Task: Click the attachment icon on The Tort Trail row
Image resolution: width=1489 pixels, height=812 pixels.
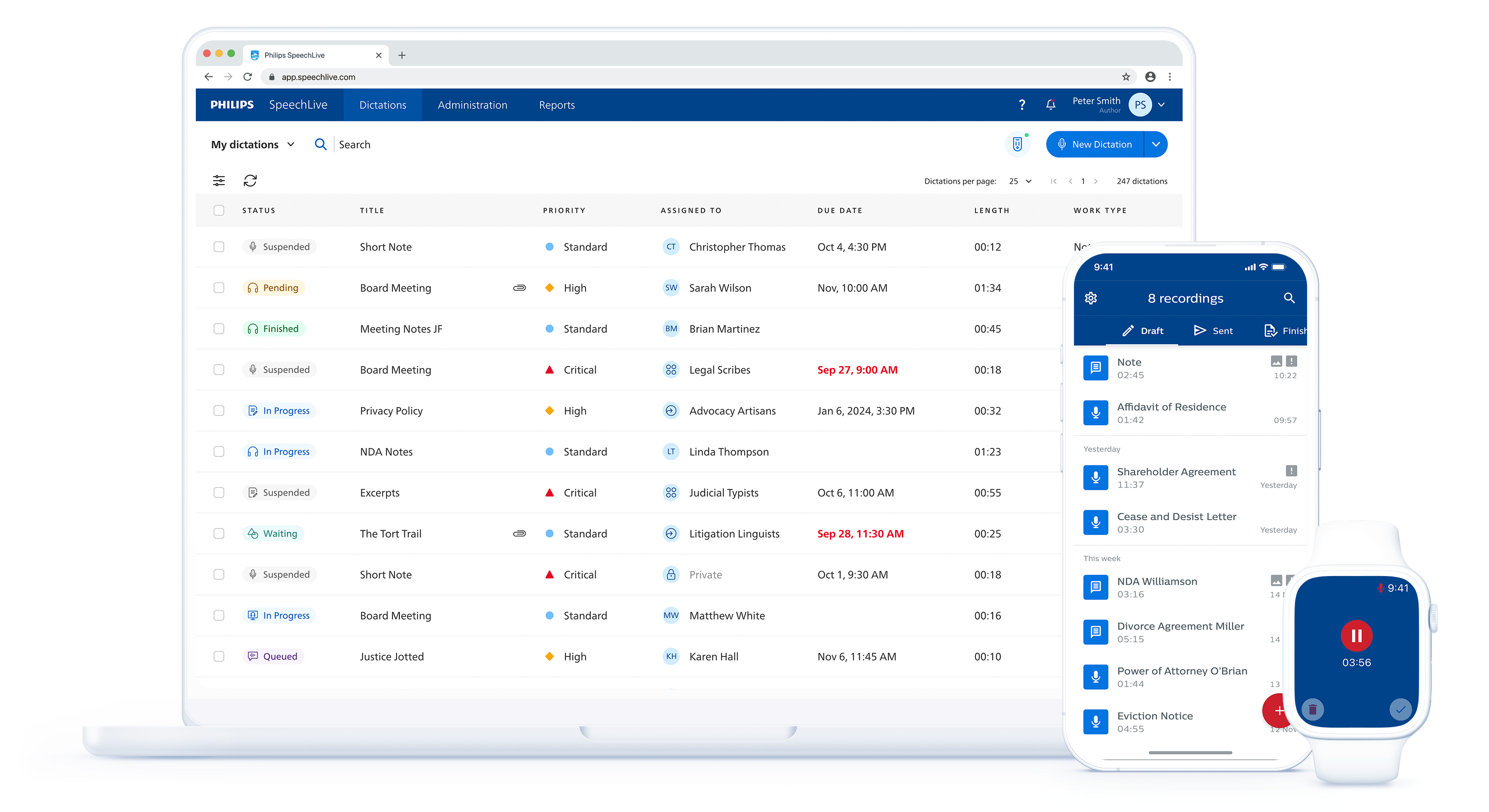Action: click(x=518, y=534)
